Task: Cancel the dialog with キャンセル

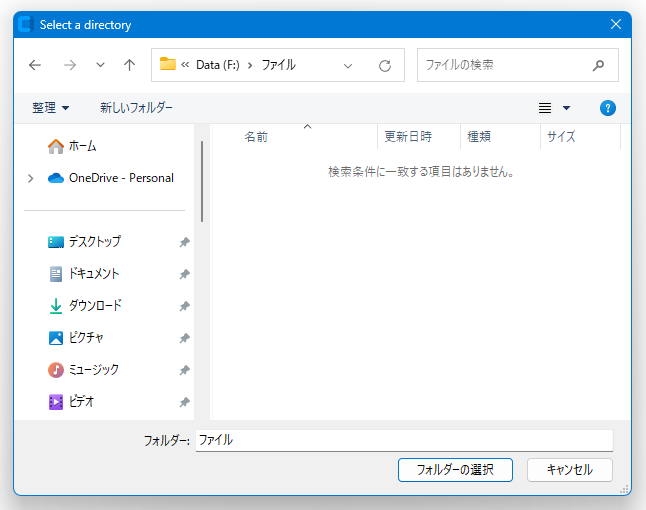Action: [x=570, y=470]
